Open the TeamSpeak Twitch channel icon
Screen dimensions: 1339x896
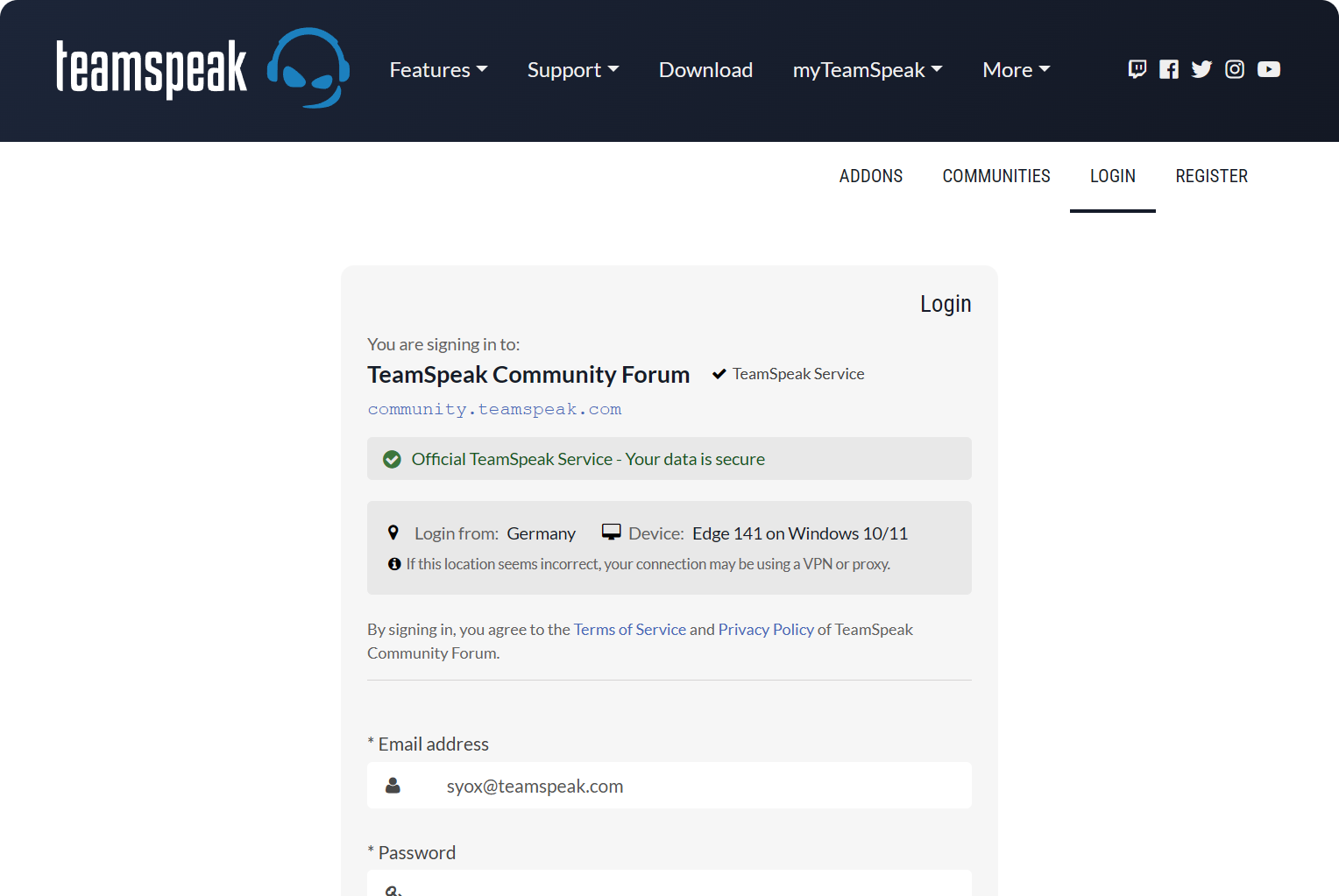coord(1137,69)
